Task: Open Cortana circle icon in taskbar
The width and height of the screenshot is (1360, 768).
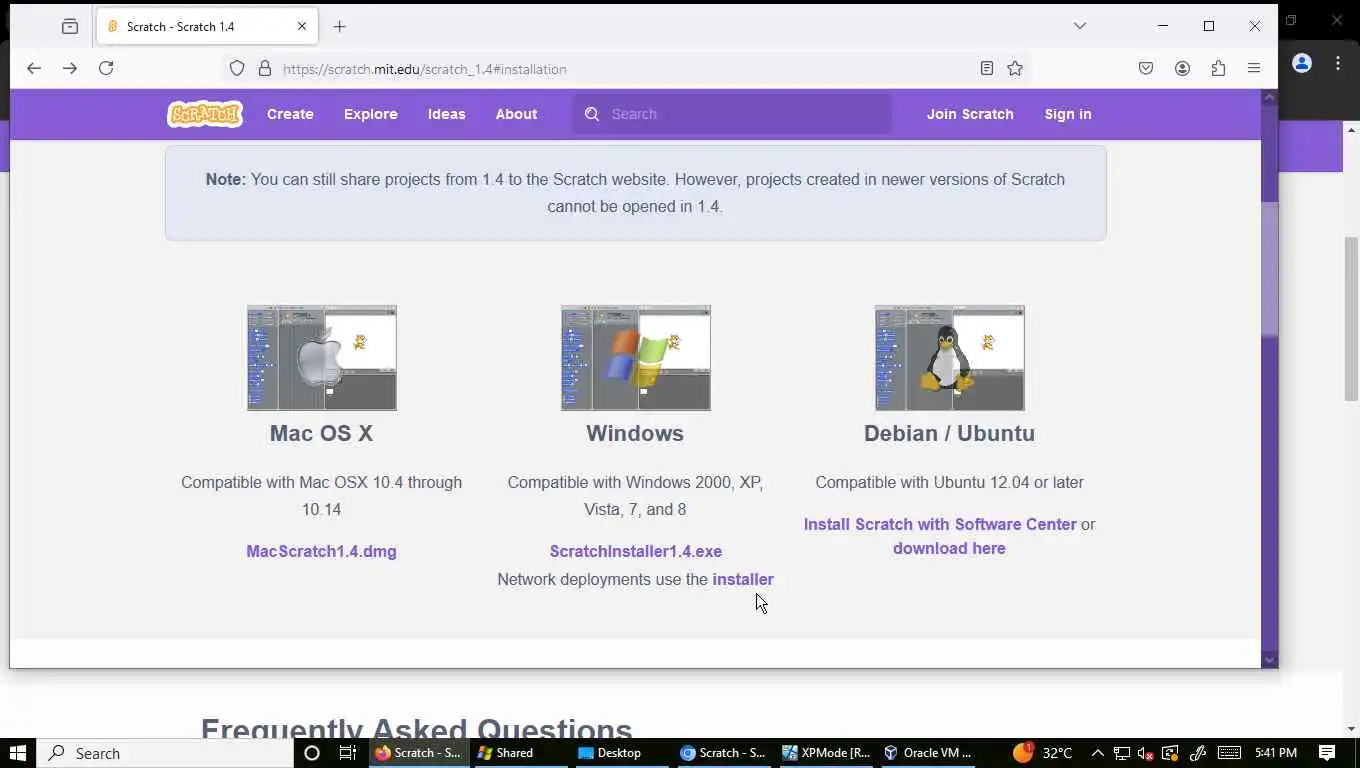Action: (x=311, y=753)
